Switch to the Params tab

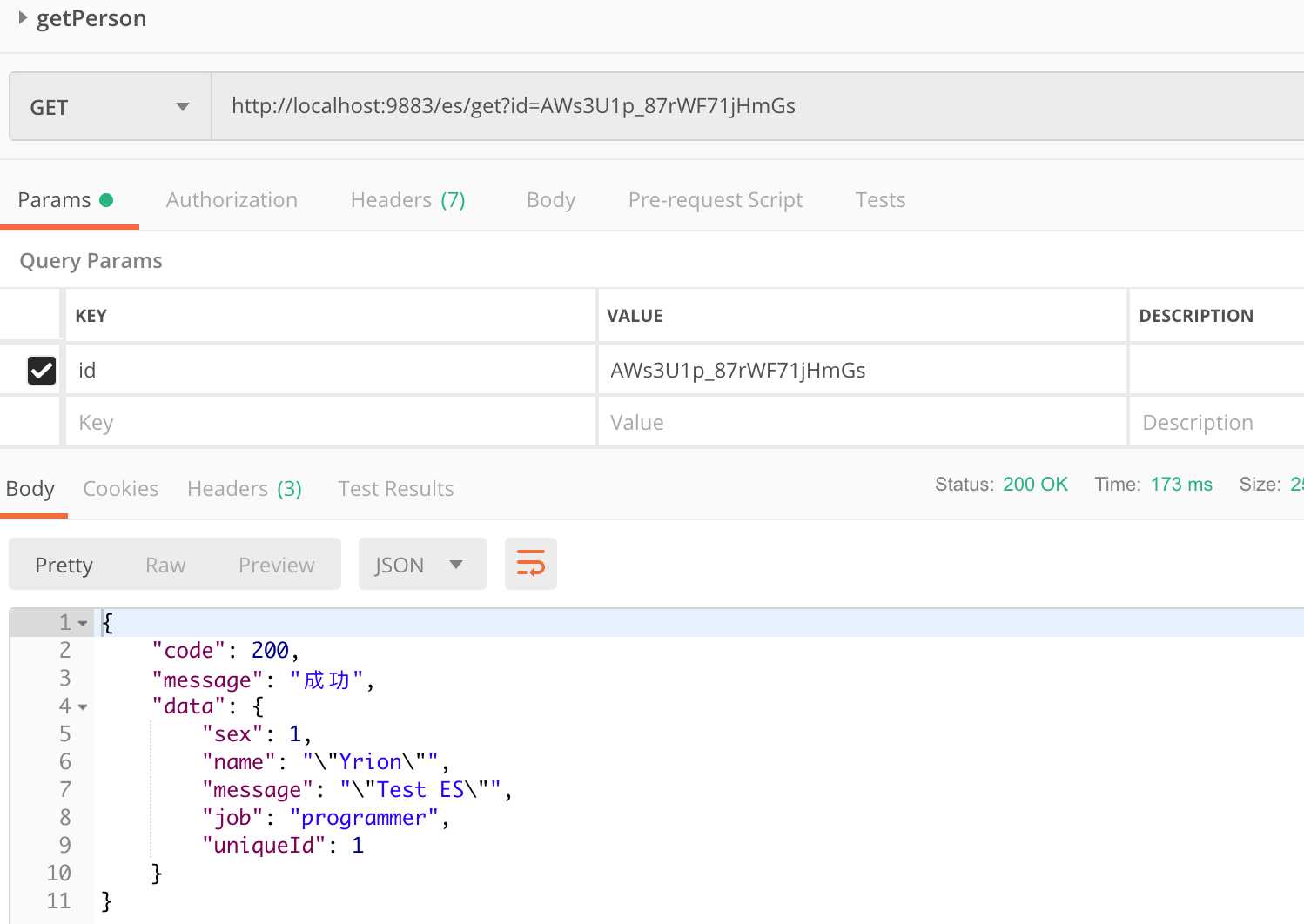(65, 199)
